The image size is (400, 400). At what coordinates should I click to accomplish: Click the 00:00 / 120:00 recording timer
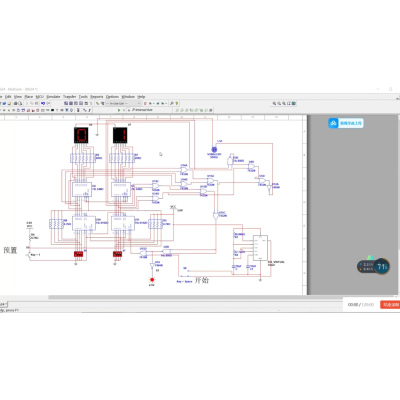tap(361, 305)
